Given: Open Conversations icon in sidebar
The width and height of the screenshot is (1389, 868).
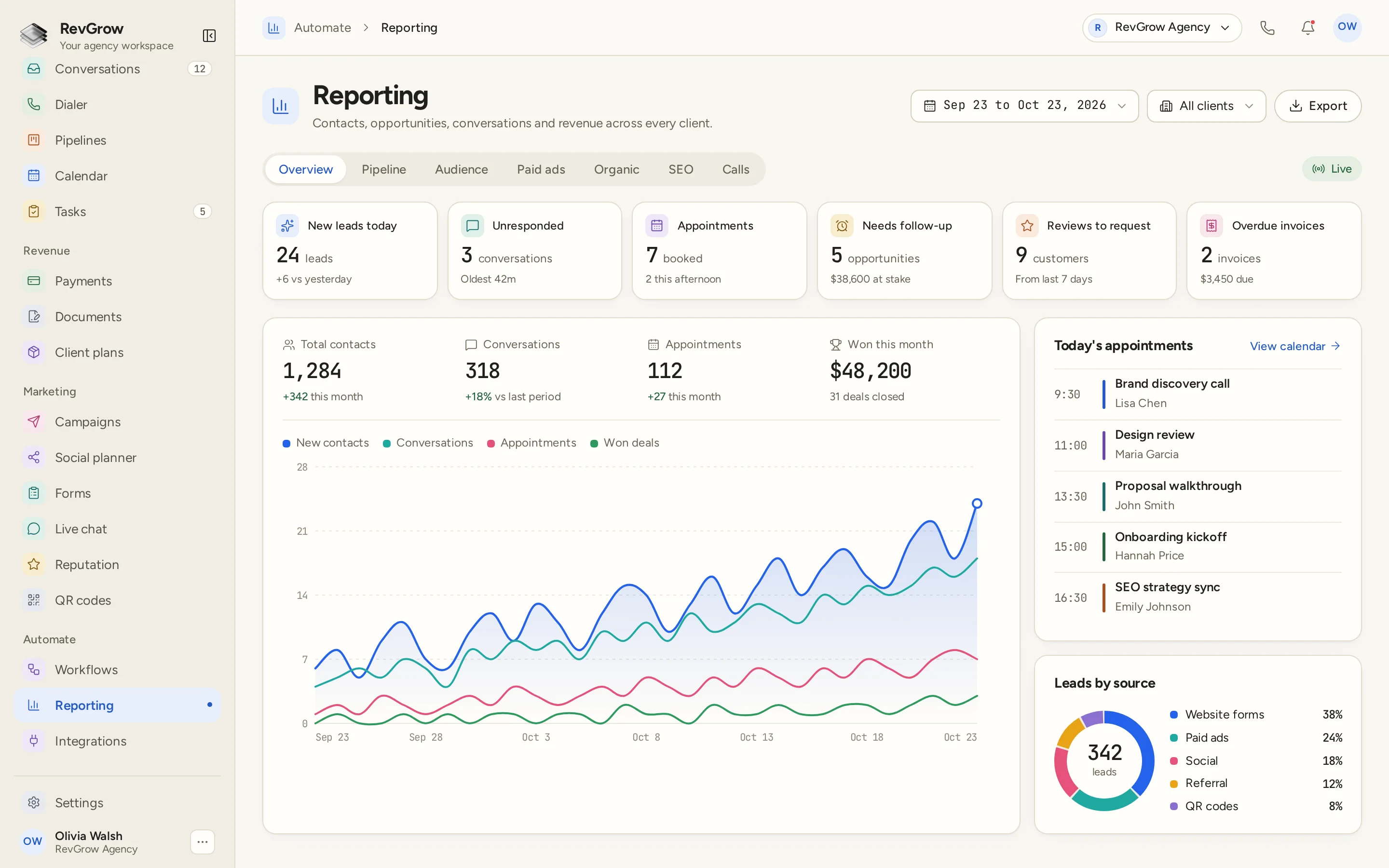Looking at the screenshot, I should [34, 69].
